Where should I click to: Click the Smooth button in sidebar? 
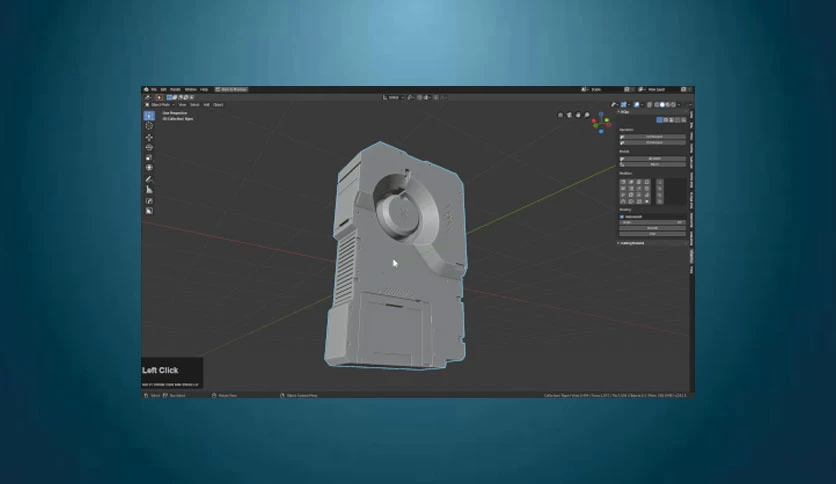653,228
